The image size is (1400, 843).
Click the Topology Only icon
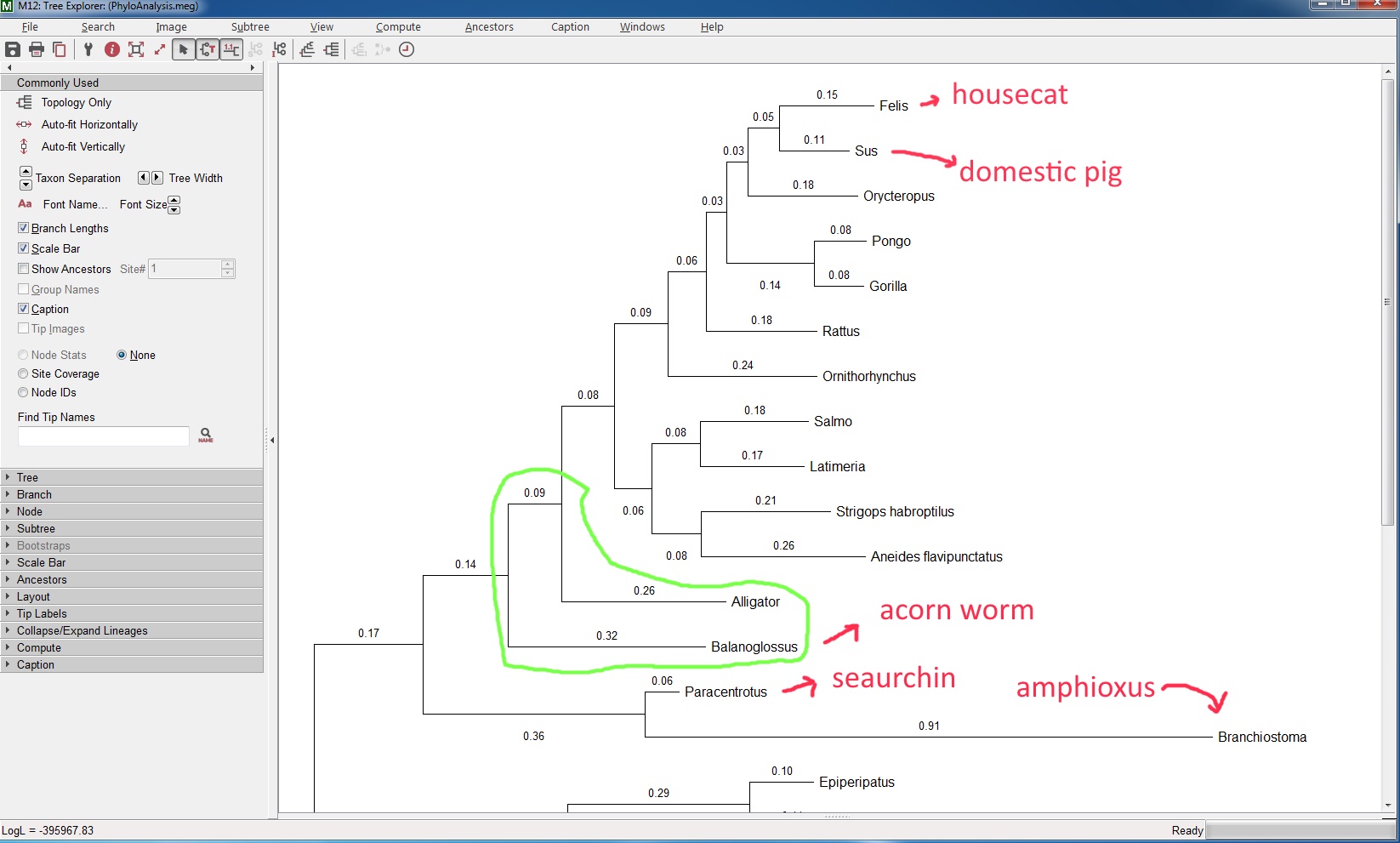[24, 102]
